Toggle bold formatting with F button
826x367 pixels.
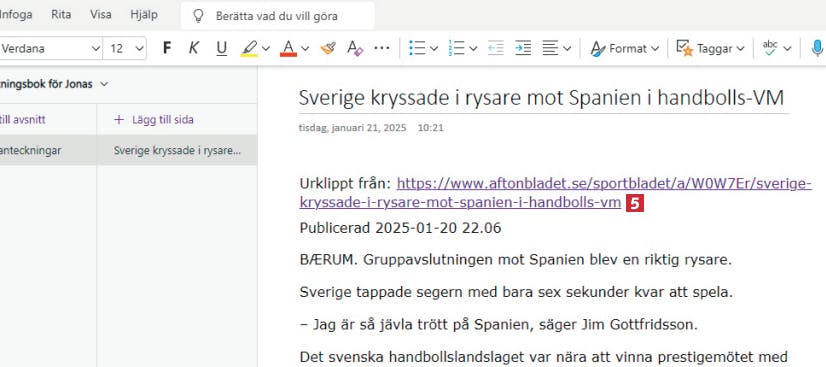pos(167,48)
